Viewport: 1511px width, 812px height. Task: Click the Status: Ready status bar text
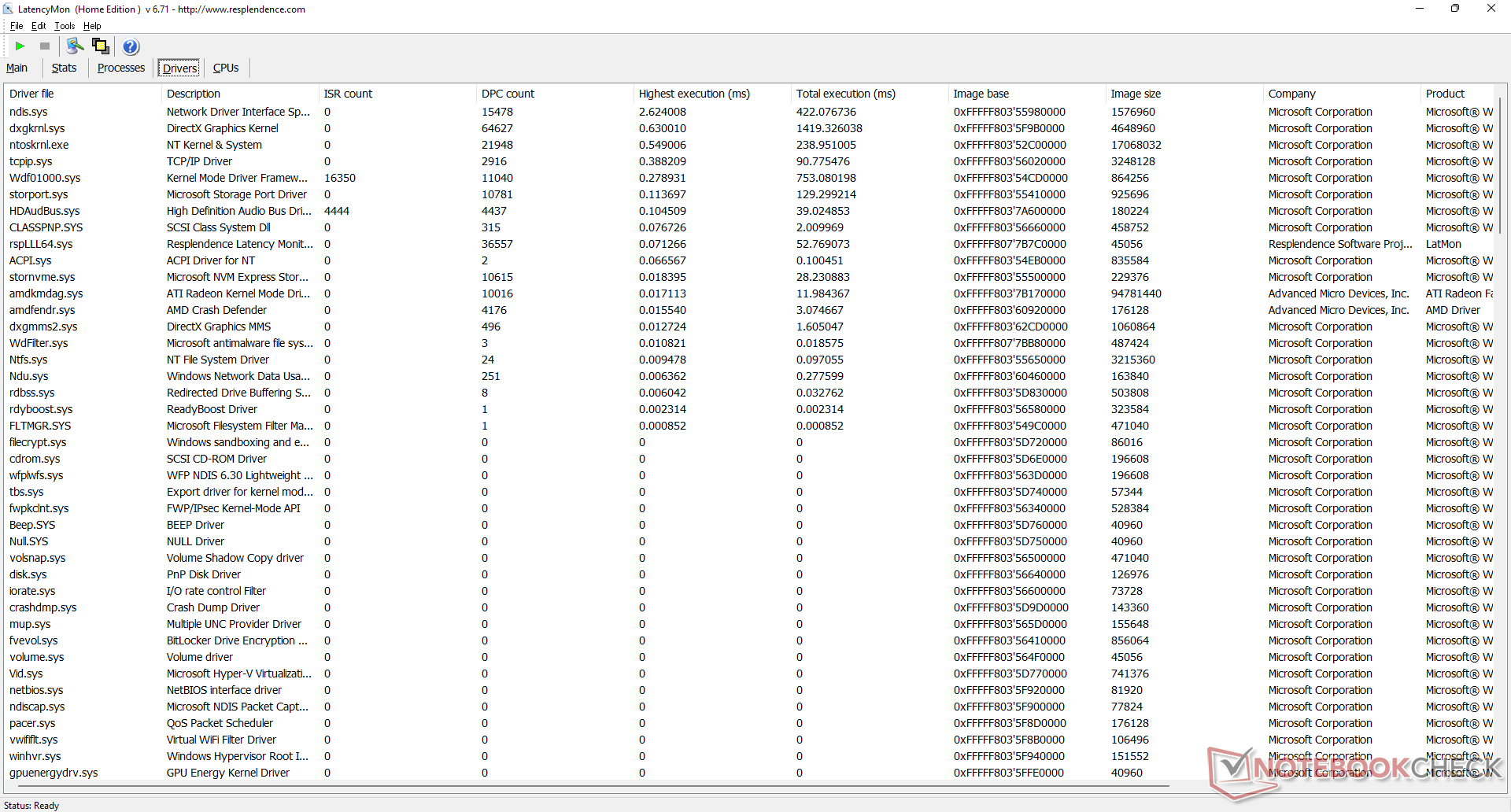pyautogui.click(x=31, y=805)
